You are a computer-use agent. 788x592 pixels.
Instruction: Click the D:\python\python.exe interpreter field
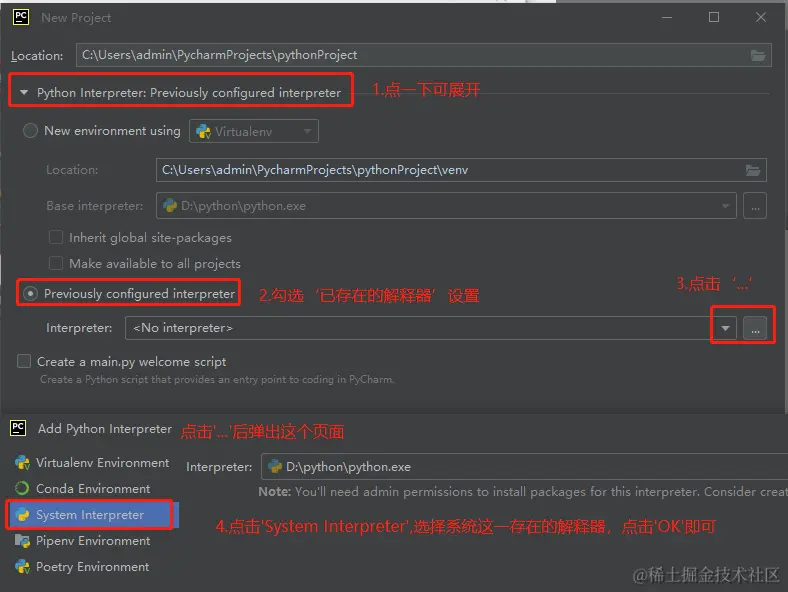pyautogui.click(x=524, y=467)
